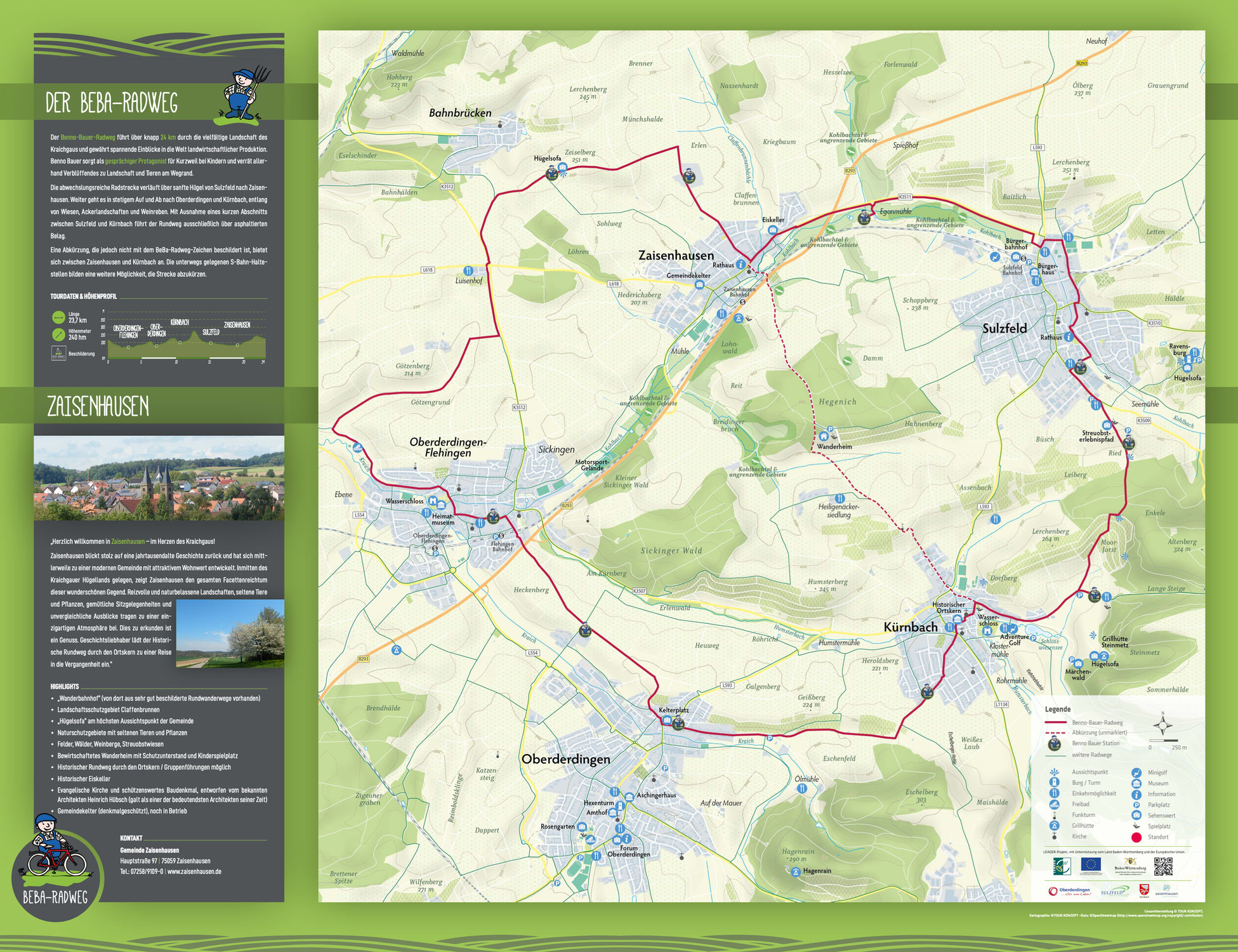Click the sight icon at Kelterplatz
This screenshot has height=952, width=1238.
[x=666, y=720]
